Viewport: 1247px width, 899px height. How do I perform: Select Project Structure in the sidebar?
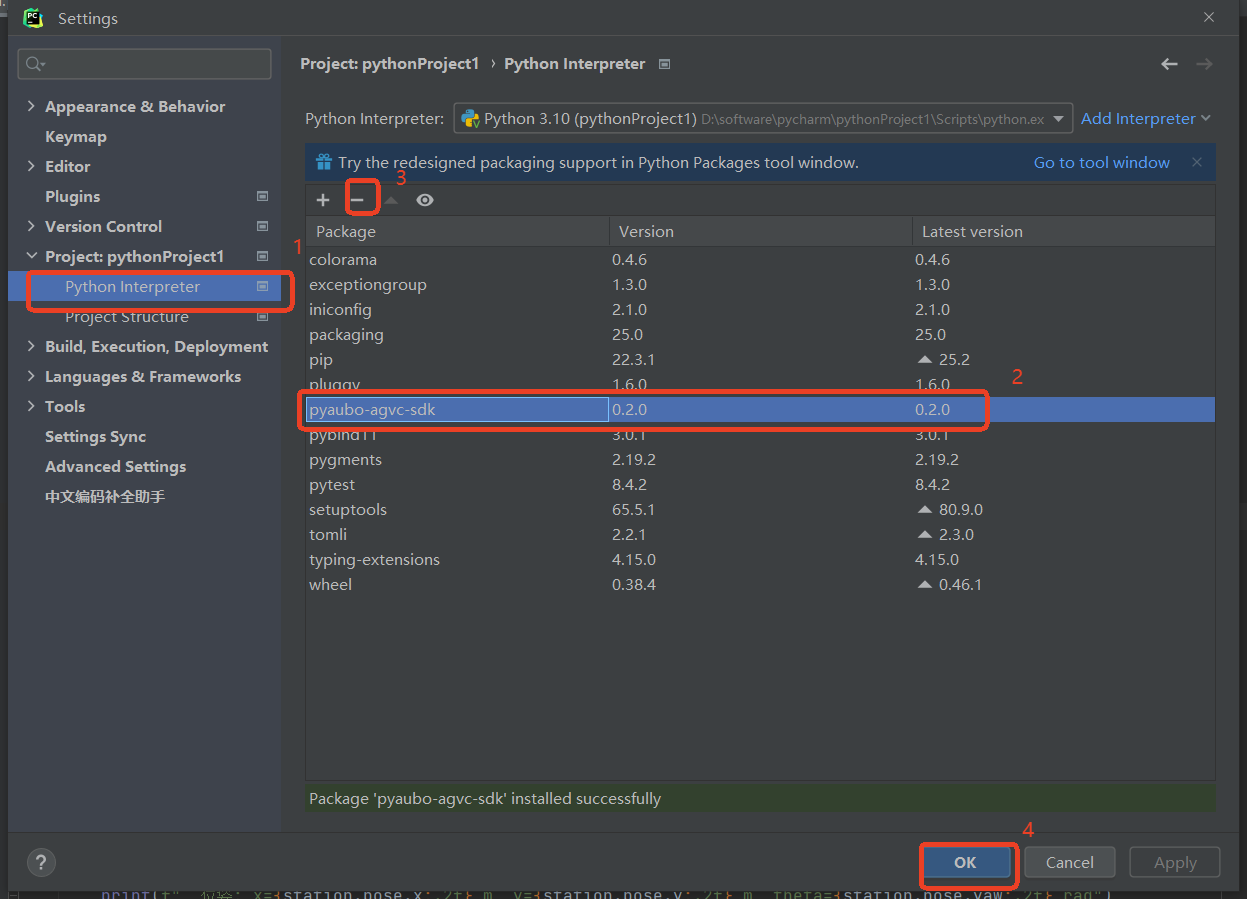point(127,317)
